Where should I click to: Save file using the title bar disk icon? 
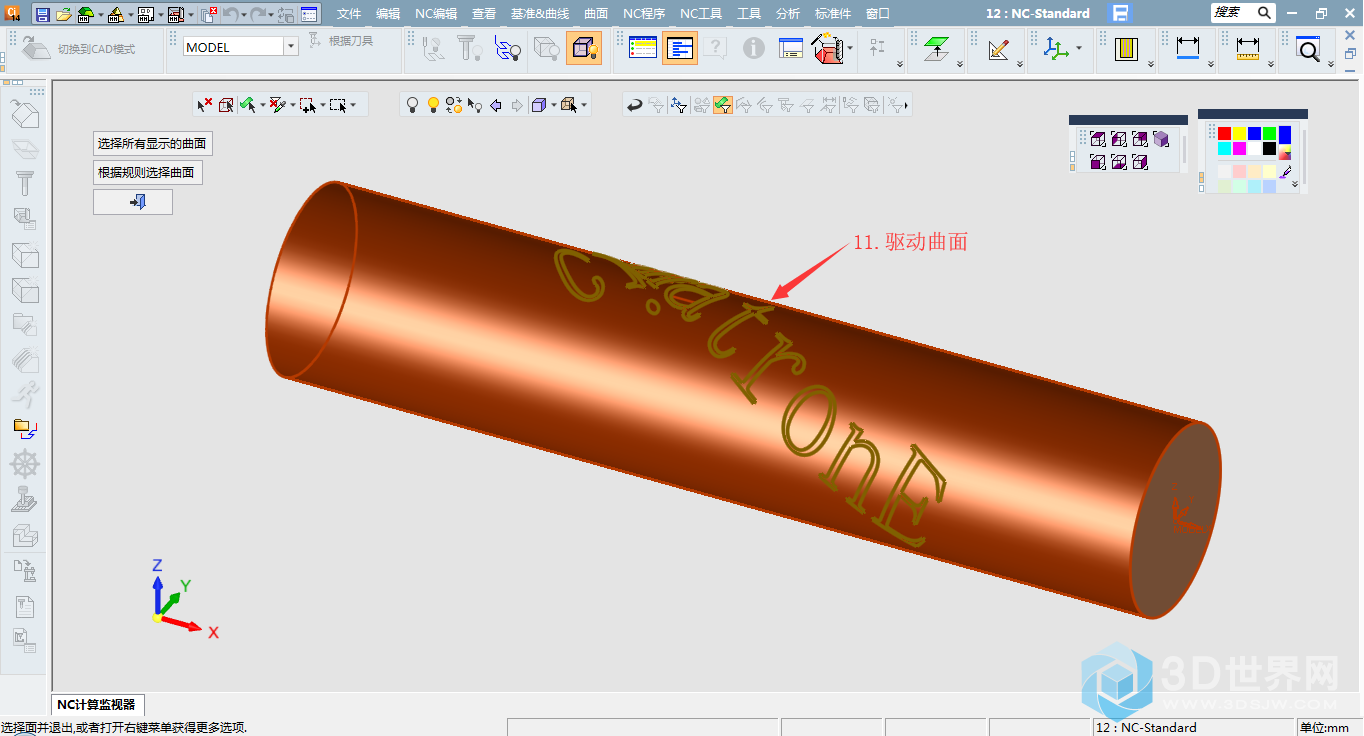pos(42,14)
